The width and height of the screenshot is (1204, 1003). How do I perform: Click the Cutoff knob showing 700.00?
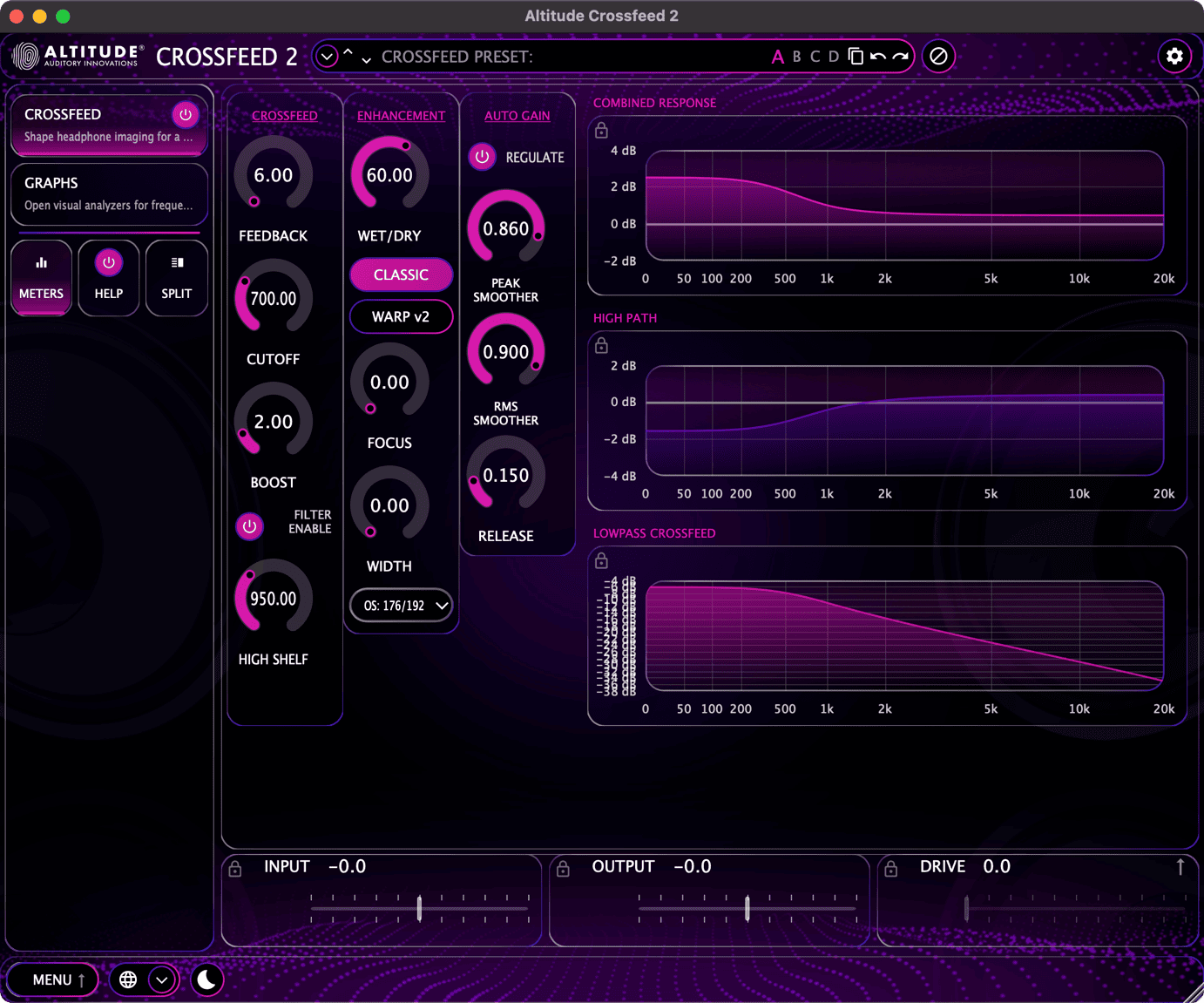[x=274, y=298]
